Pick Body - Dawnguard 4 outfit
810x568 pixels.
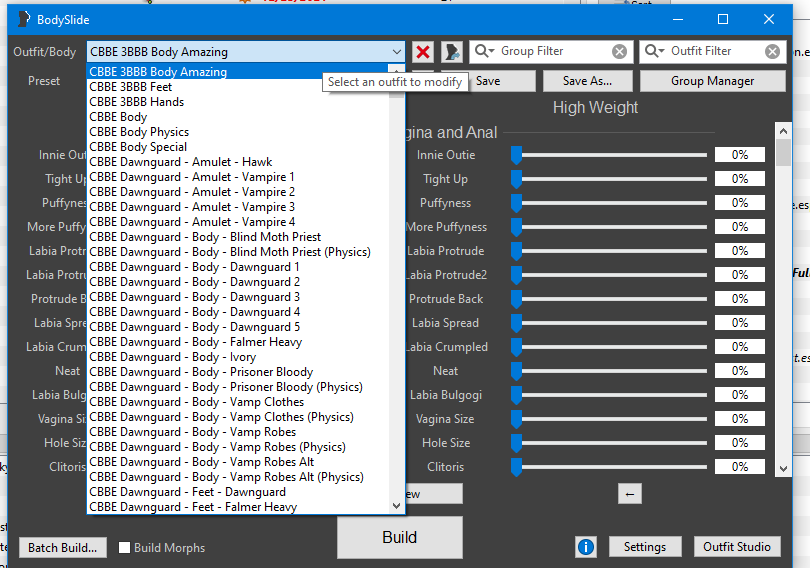(237, 311)
